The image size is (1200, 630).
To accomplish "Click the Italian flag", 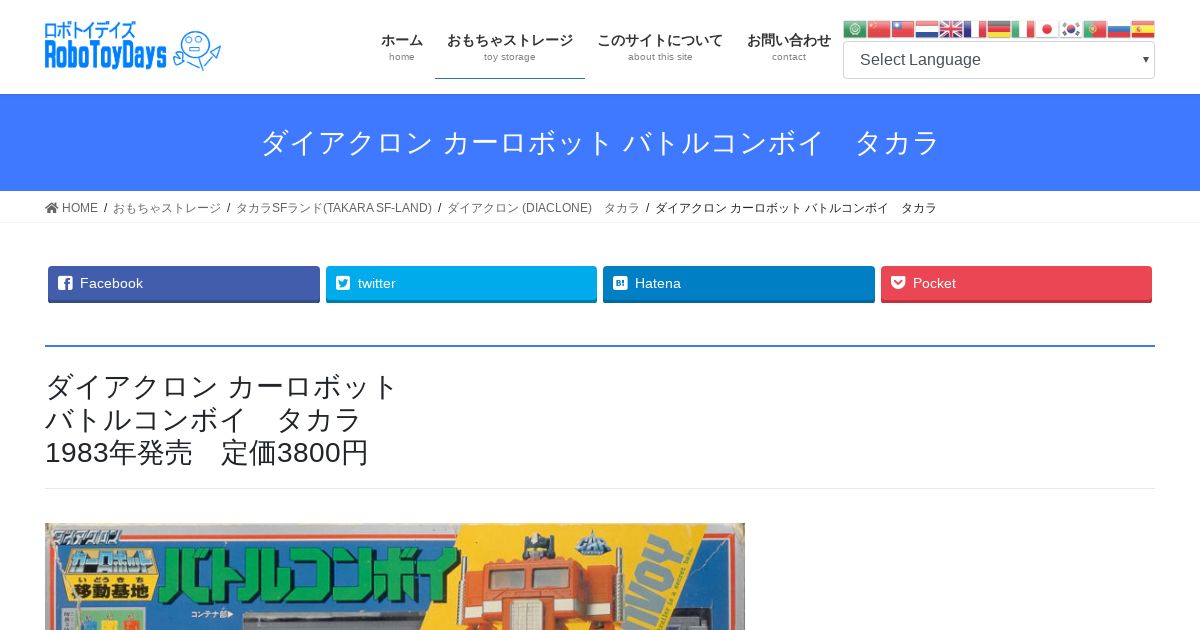I will [x=1023, y=29].
